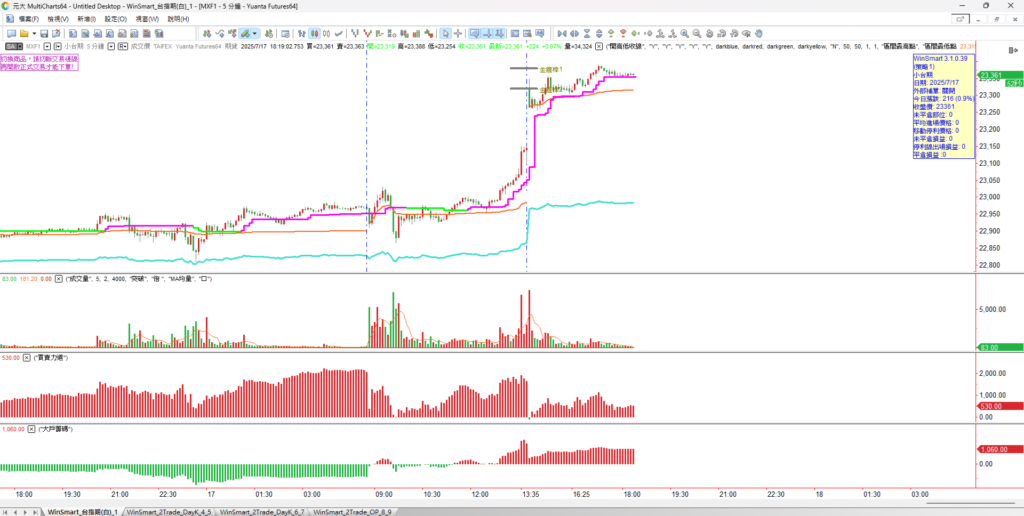Click the highlighted green drawing tool icon
Image resolution: width=1024 pixels, height=516 pixels.
(245, 33)
